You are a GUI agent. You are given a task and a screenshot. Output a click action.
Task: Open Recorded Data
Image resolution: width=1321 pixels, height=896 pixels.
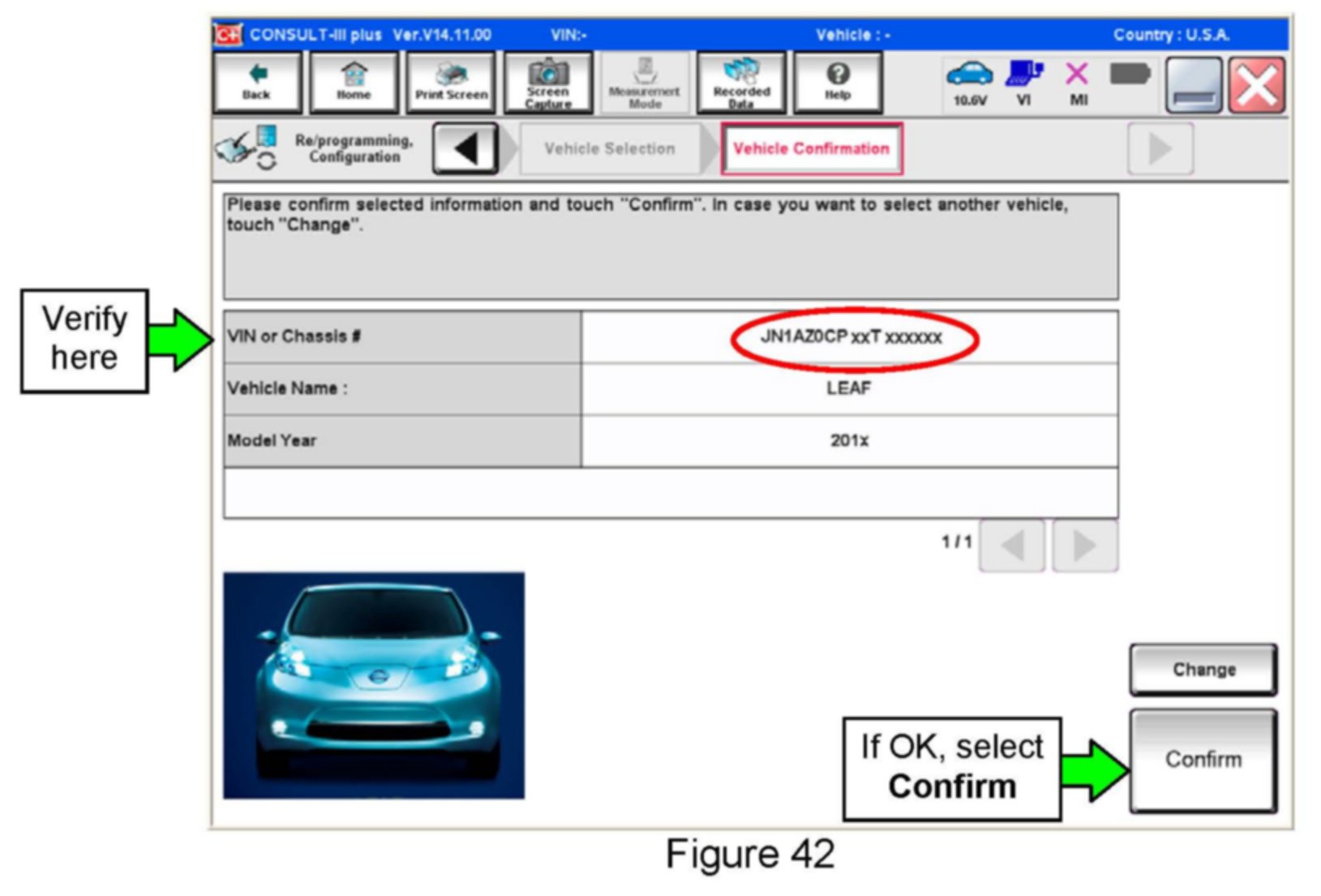pos(741,82)
